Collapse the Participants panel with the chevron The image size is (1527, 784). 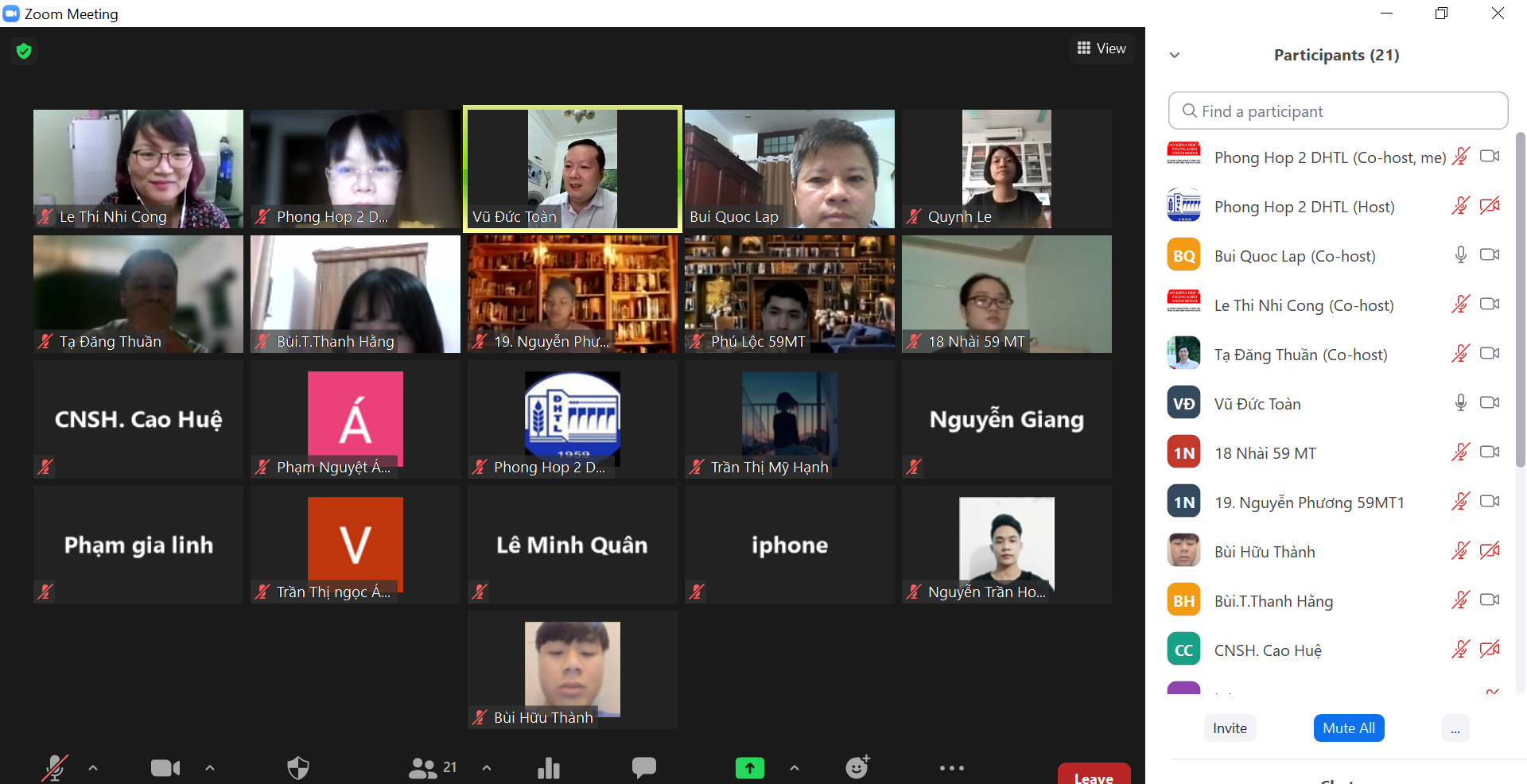(1175, 56)
